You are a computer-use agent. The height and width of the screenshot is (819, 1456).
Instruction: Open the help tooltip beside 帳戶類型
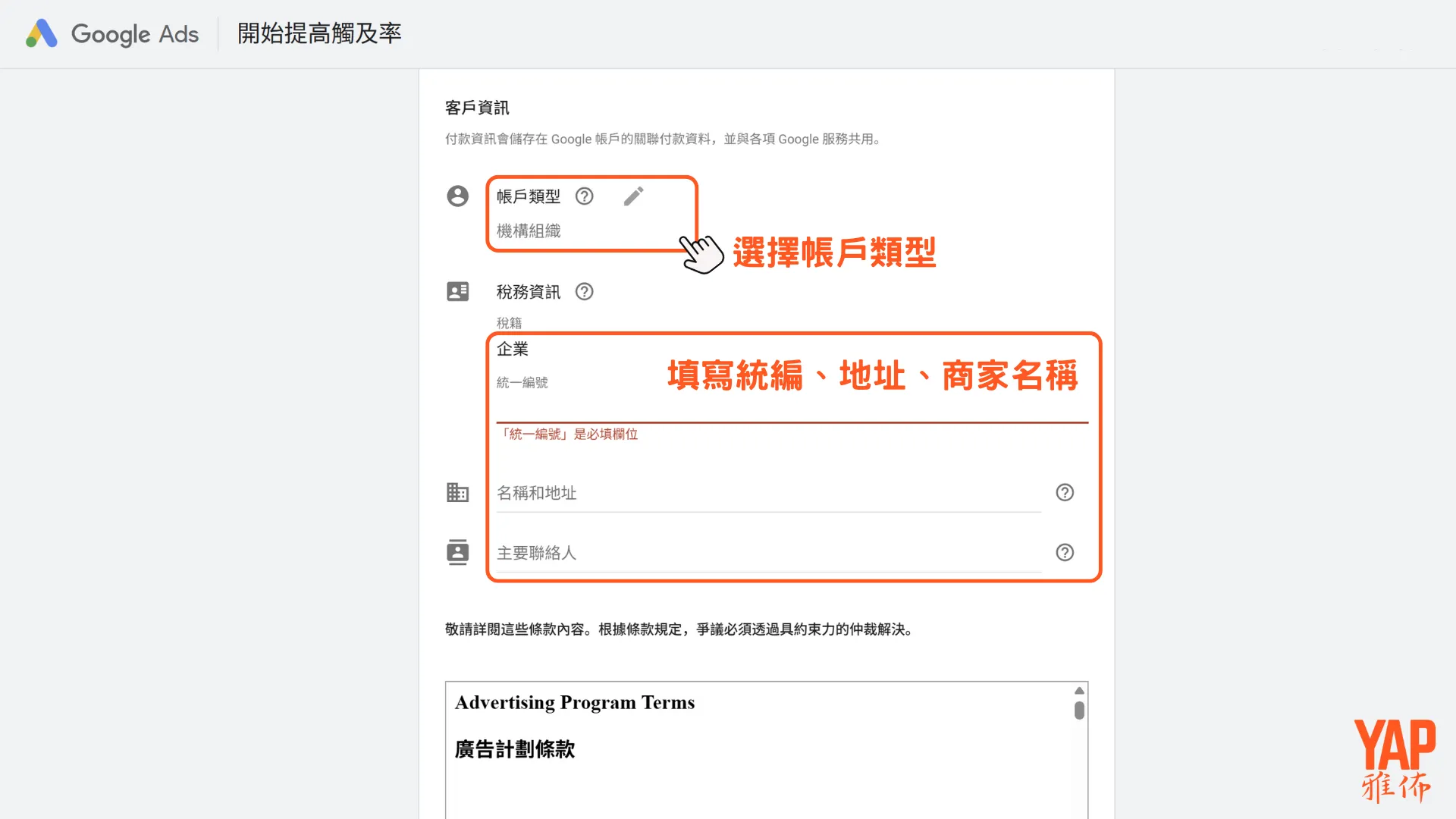pyautogui.click(x=584, y=196)
